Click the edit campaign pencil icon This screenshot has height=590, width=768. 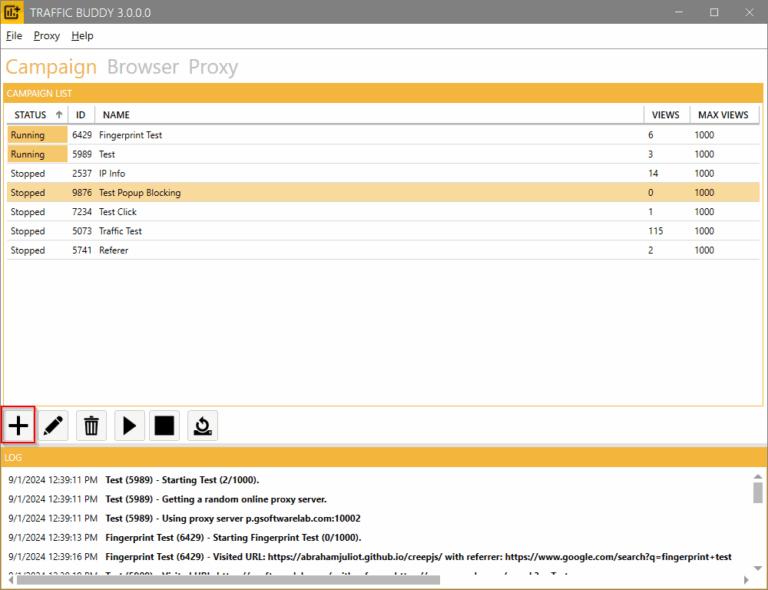[x=55, y=425]
